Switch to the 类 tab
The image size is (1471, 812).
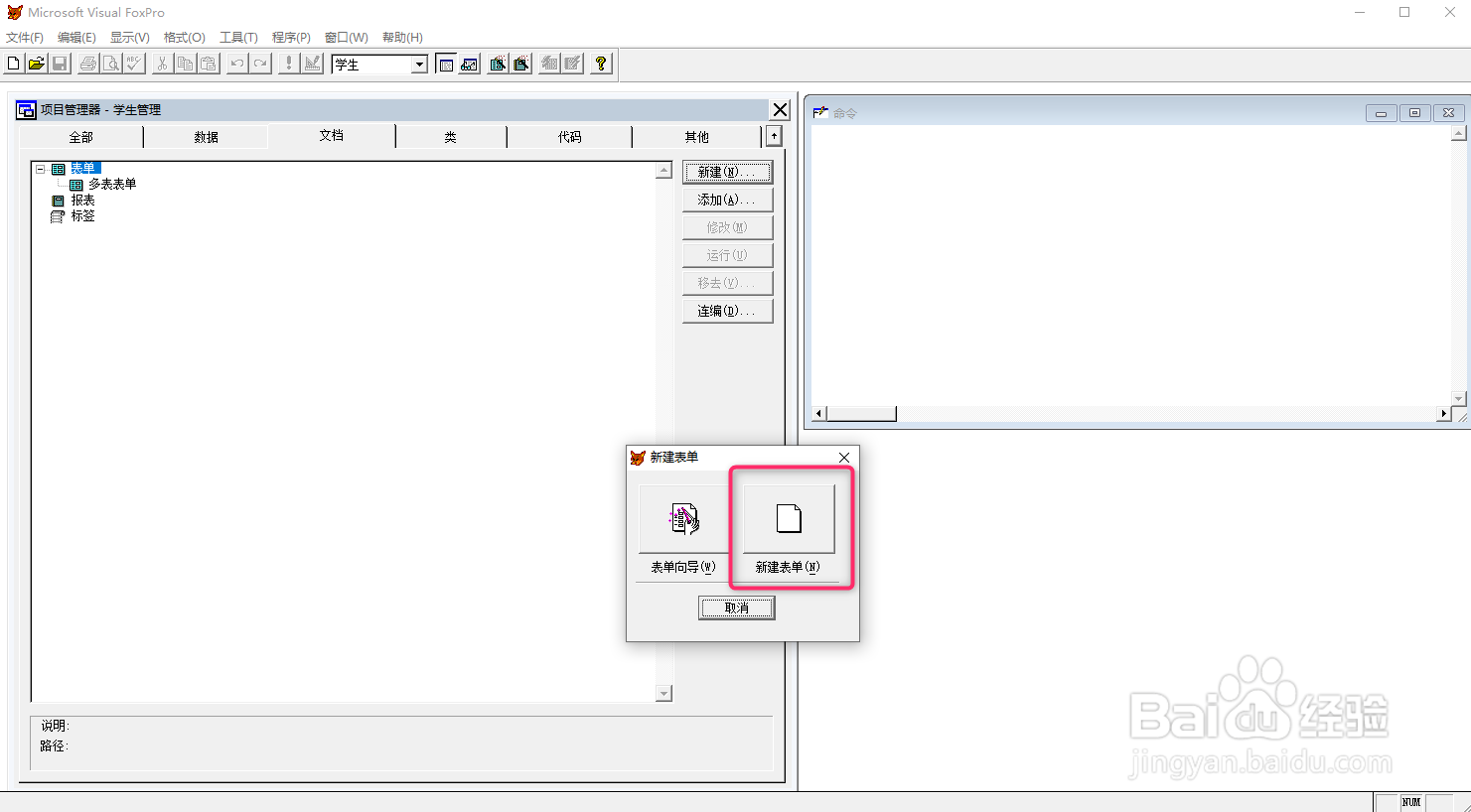tap(451, 137)
